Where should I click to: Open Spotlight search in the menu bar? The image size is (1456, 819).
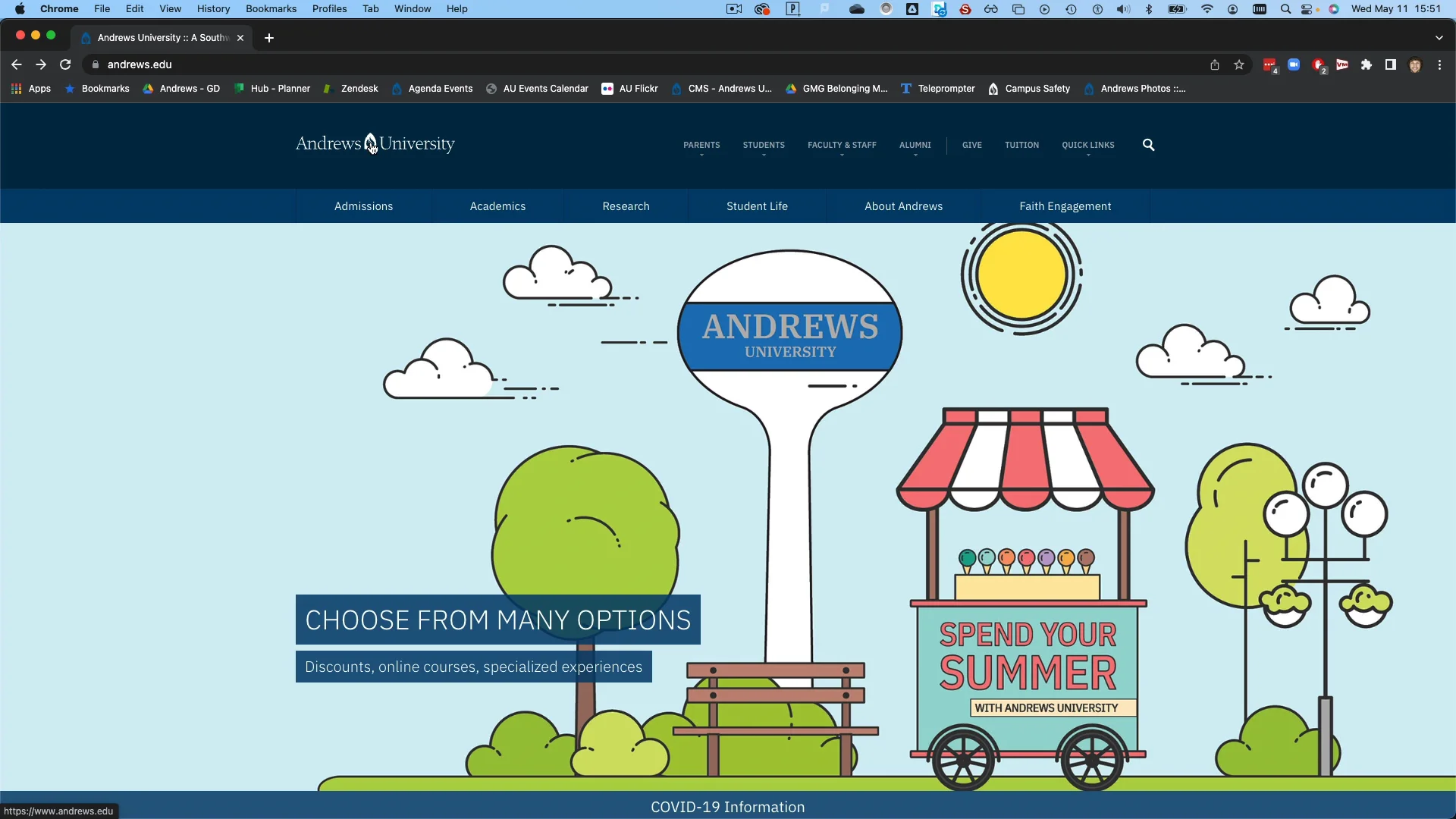pyautogui.click(x=1285, y=9)
